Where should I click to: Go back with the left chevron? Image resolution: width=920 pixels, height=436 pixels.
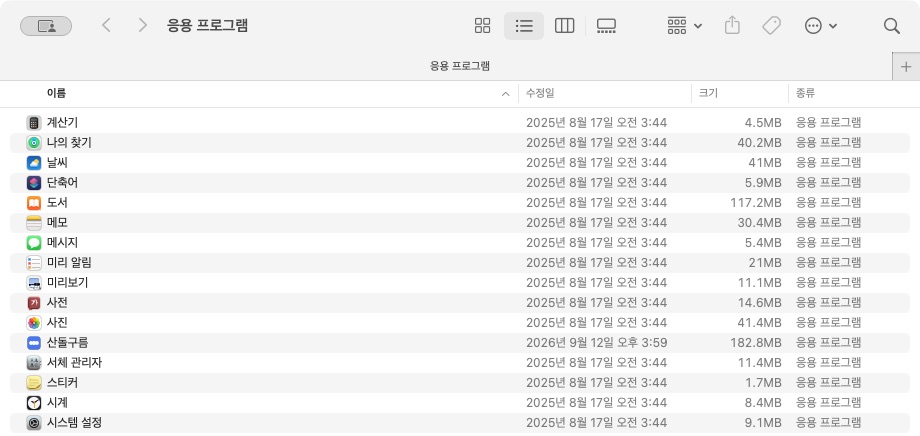(106, 25)
